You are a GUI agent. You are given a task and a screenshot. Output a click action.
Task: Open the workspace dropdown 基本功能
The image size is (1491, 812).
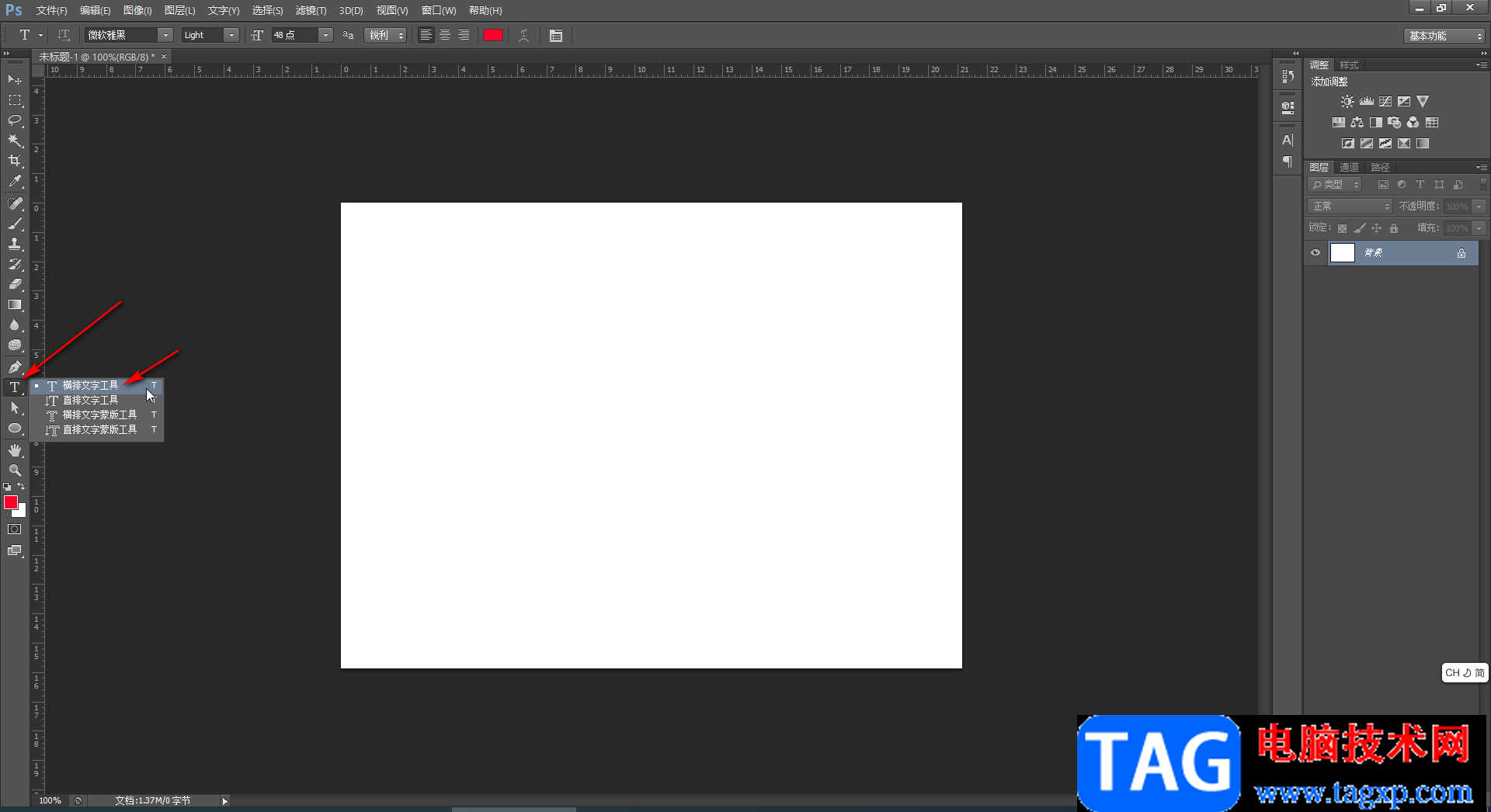pyautogui.click(x=1444, y=36)
